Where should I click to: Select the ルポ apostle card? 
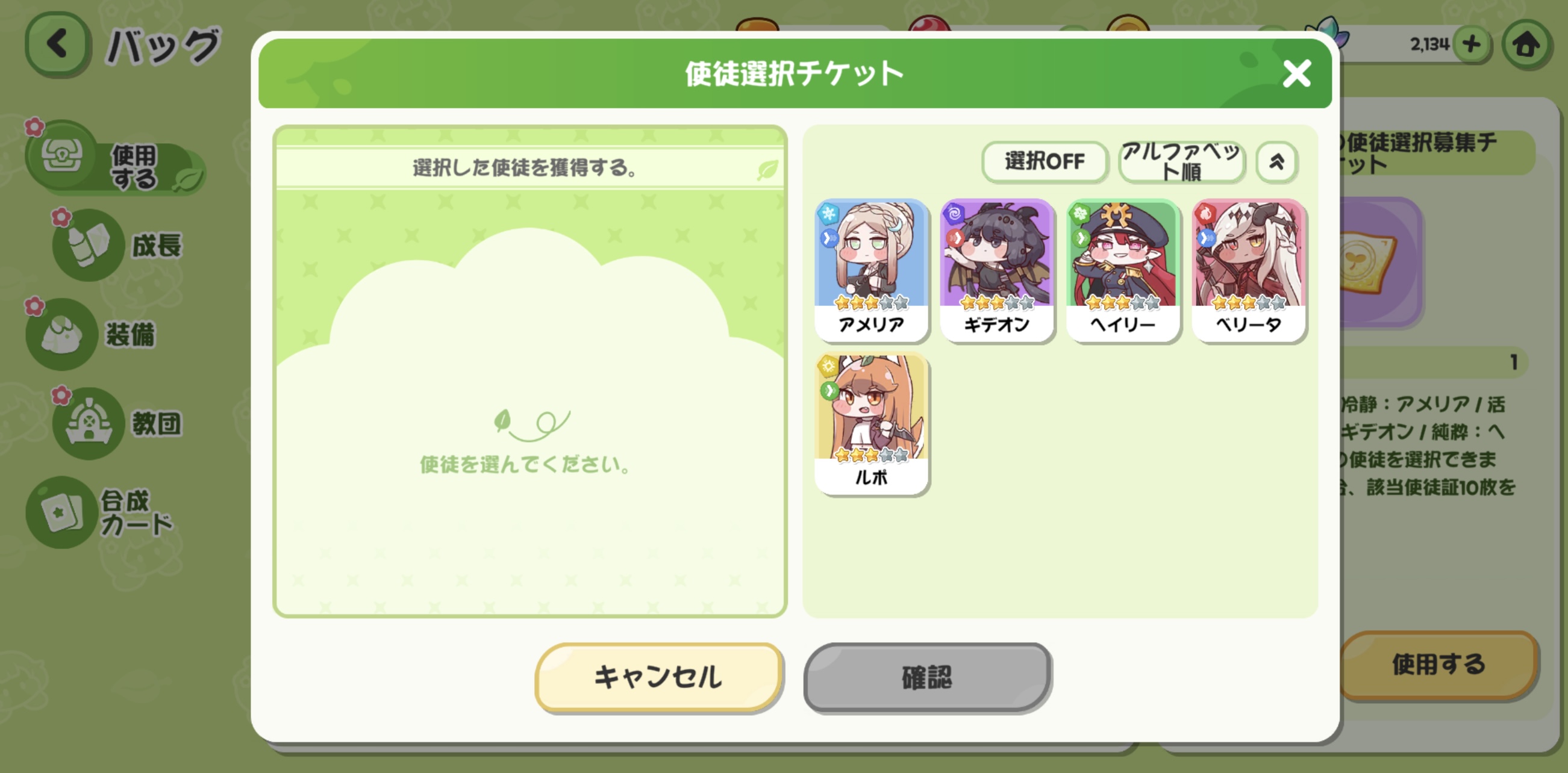[871, 424]
